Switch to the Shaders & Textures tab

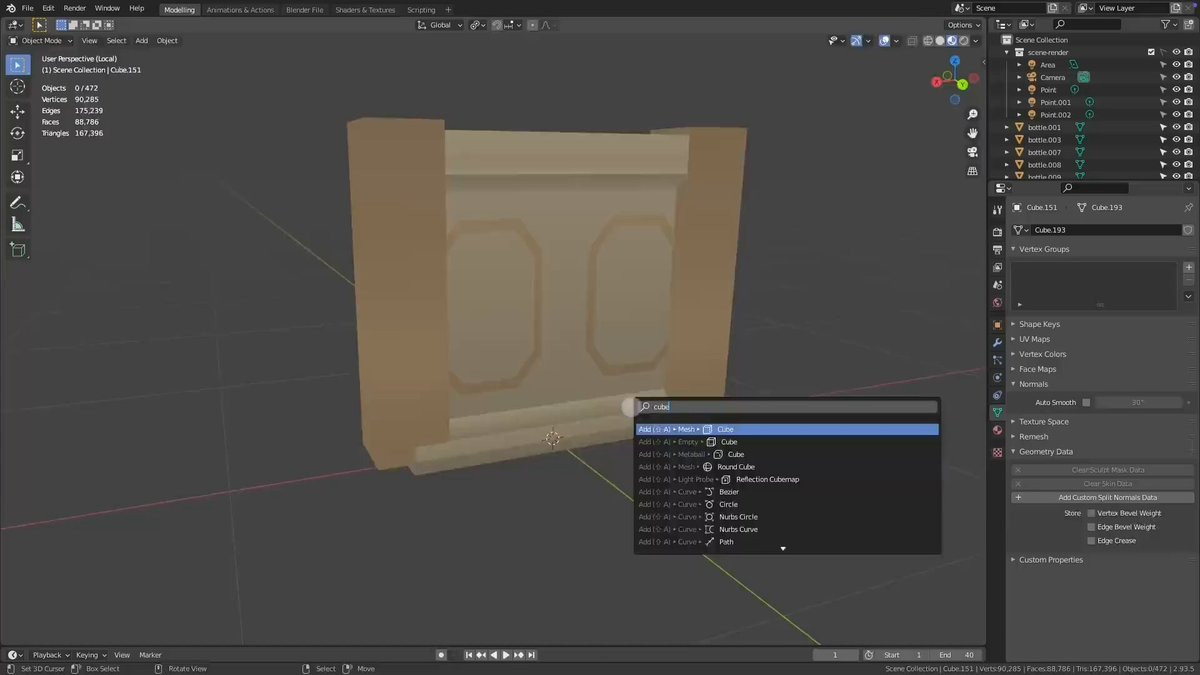(x=365, y=10)
